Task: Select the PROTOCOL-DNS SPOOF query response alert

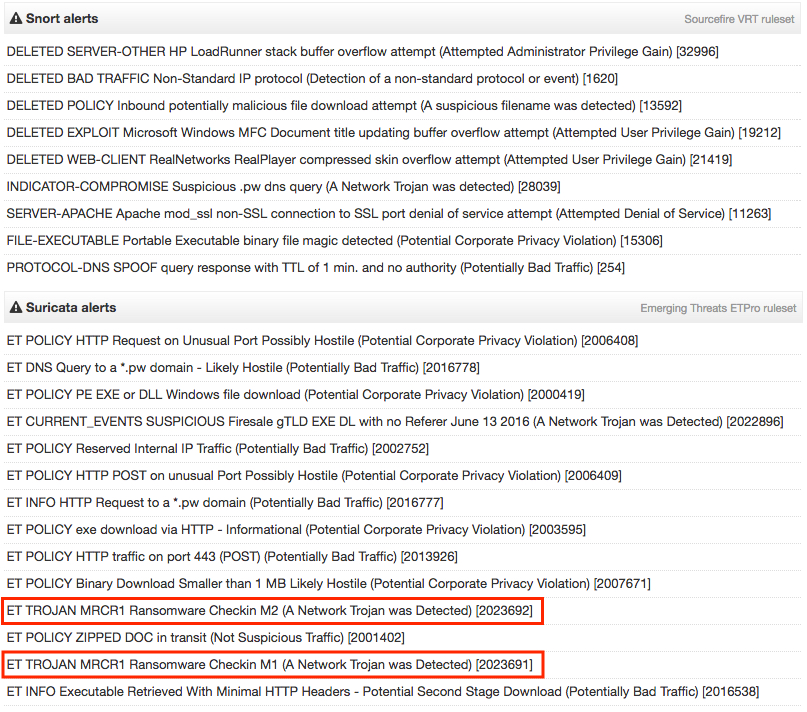Action: click(315, 267)
